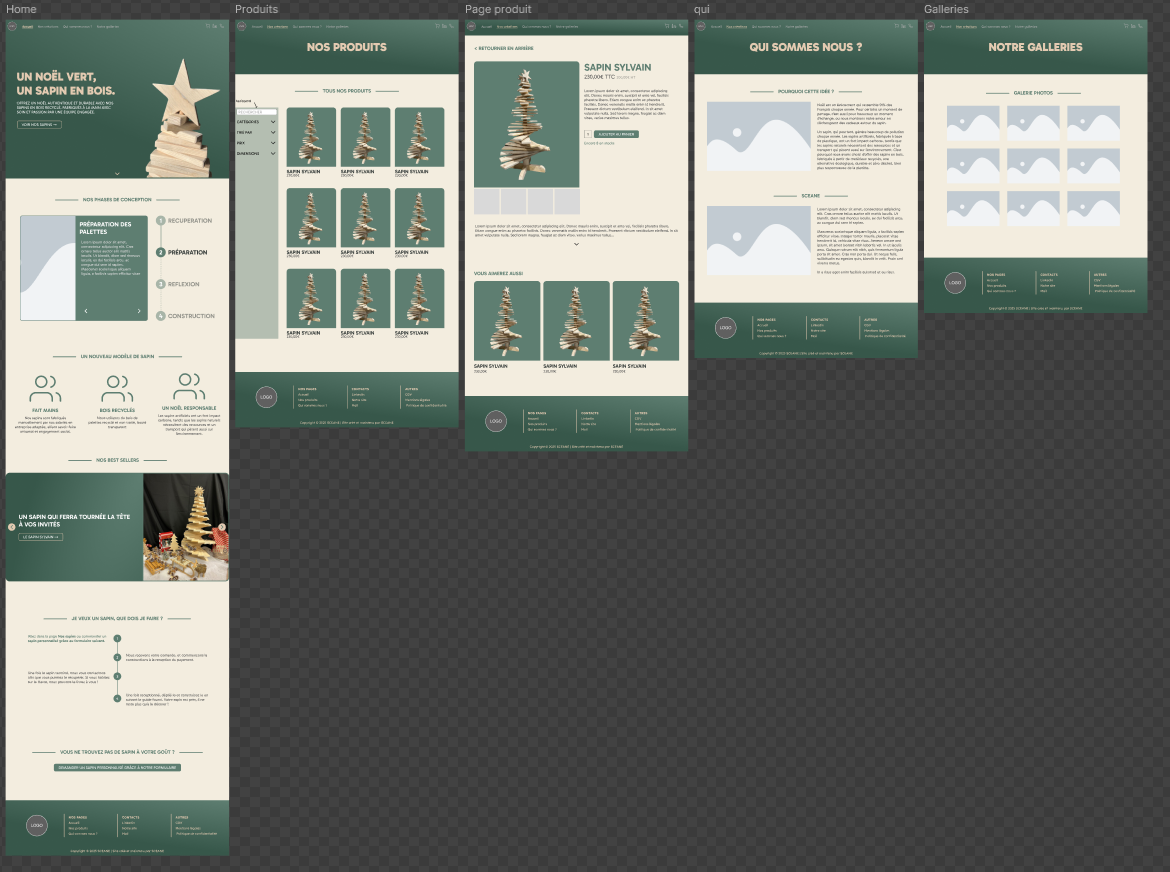Click the Un Noël Responsable people icon

click(x=188, y=387)
